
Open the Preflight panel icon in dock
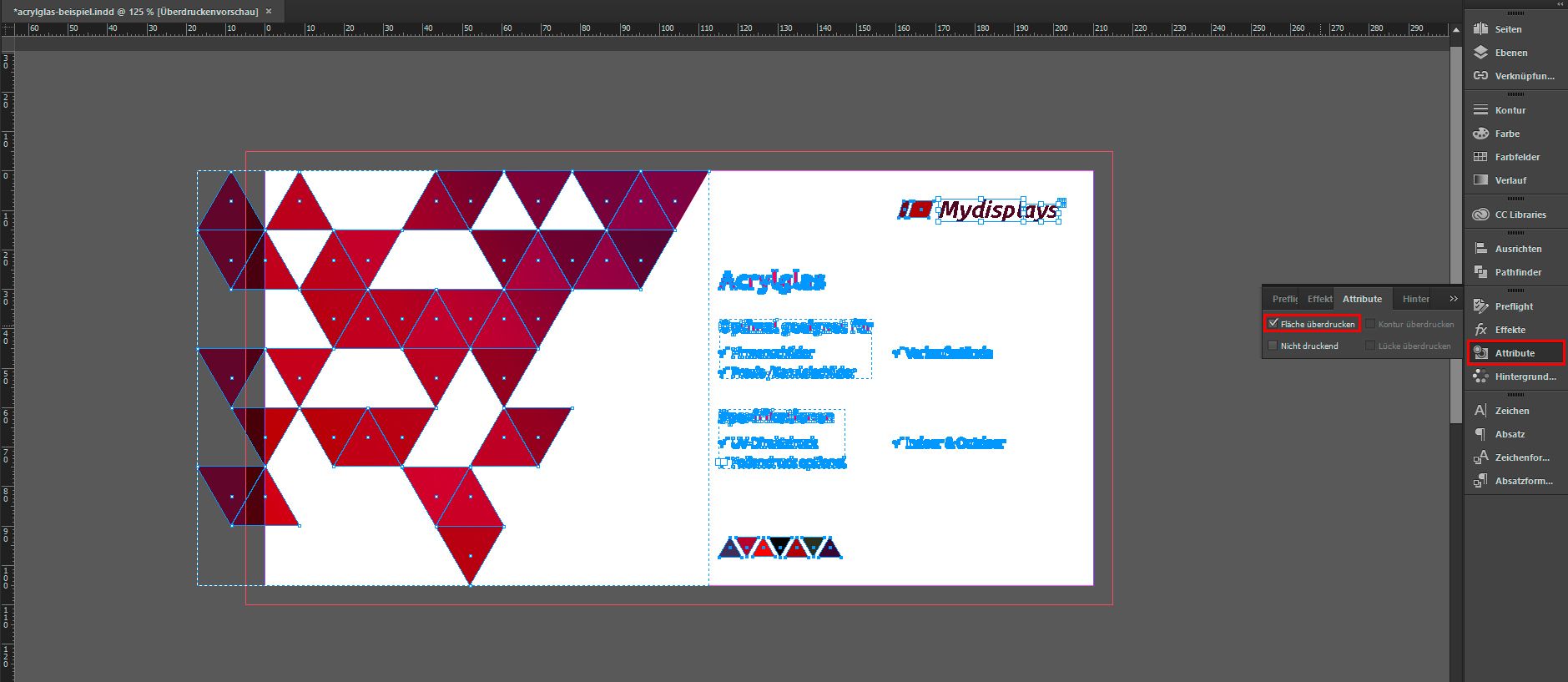pyautogui.click(x=1480, y=306)
